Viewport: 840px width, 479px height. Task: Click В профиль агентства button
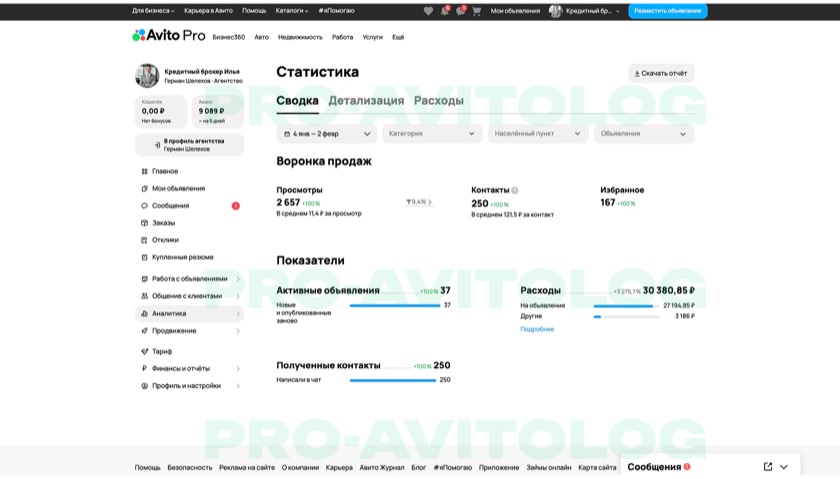(x=190, y=145)
